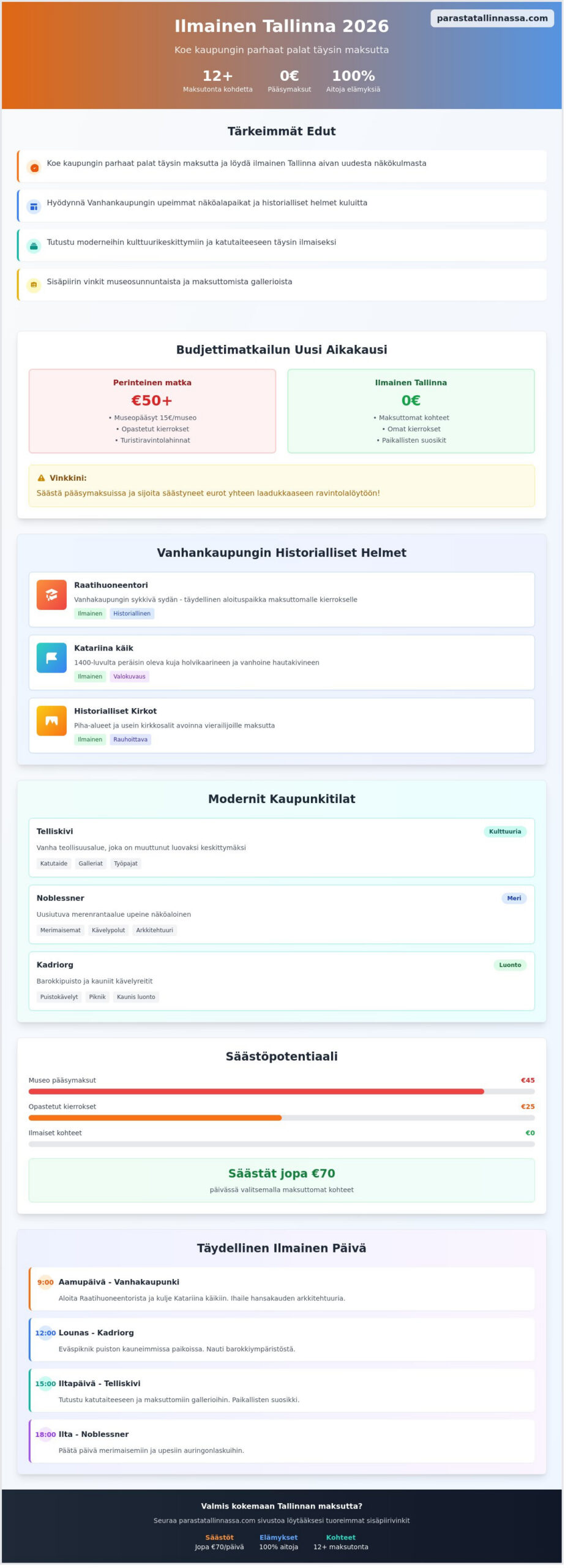The image size is (573, 1568).
Task: Click the 9:00 time badge in the day schedule
Action: tap(45, 1282)
